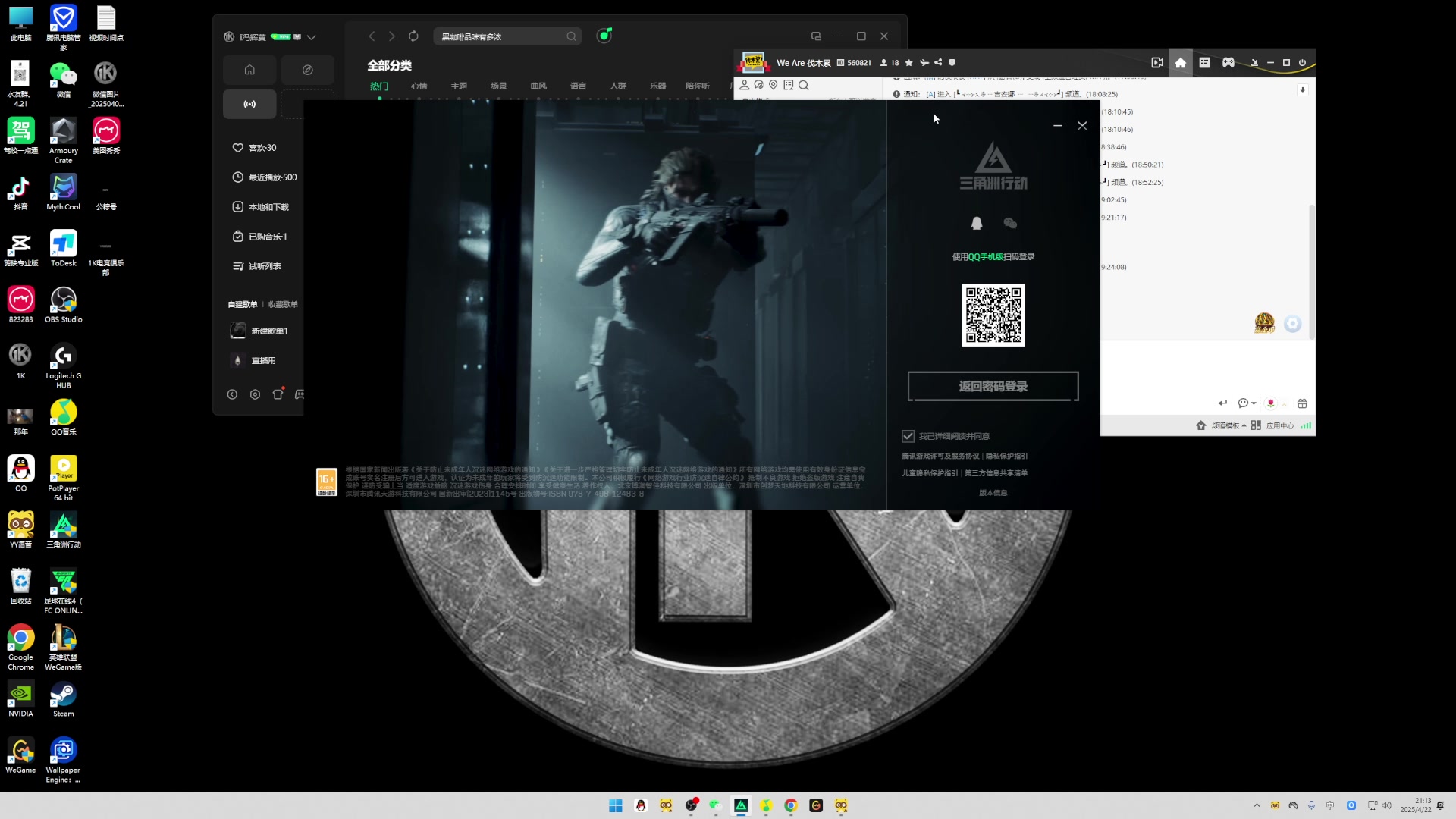Open the YY video playback icon
This screenshot has height=819, width=1456.
(x=1157, y=63)
